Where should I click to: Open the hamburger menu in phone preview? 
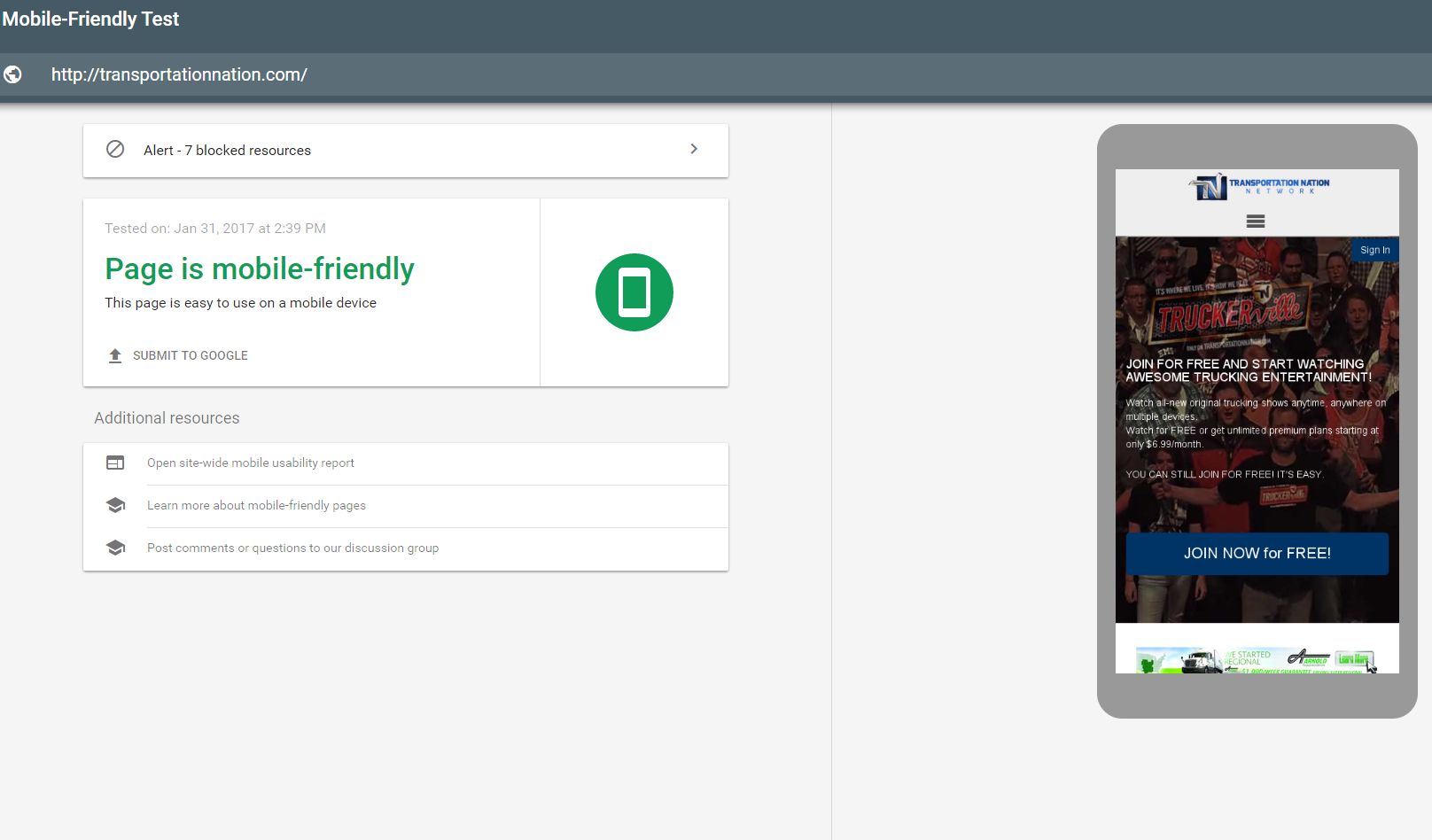tap(1256, 222)
